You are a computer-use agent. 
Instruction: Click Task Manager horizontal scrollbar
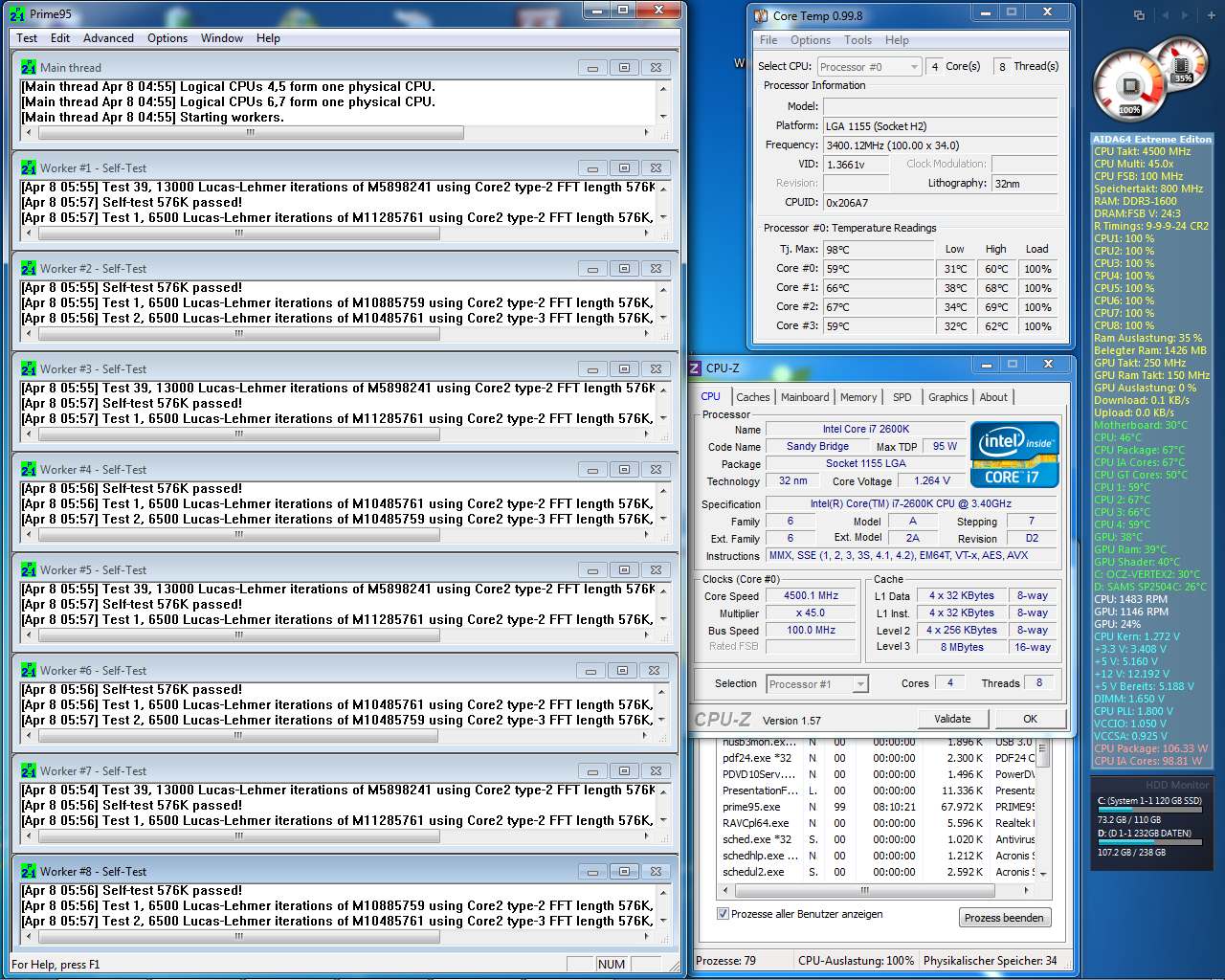(878, 890)
